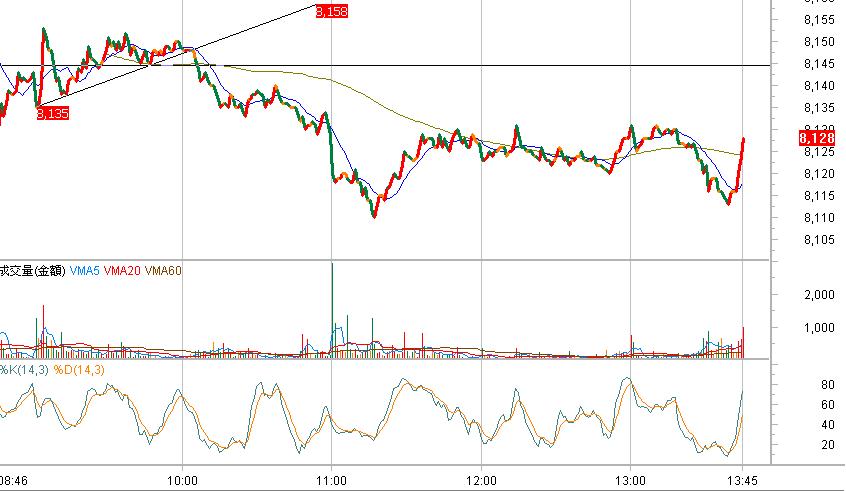The width and height of the screenshot is (846, 491).
Task: Click the 40 stochastic axis value
Action: (828, 425)
